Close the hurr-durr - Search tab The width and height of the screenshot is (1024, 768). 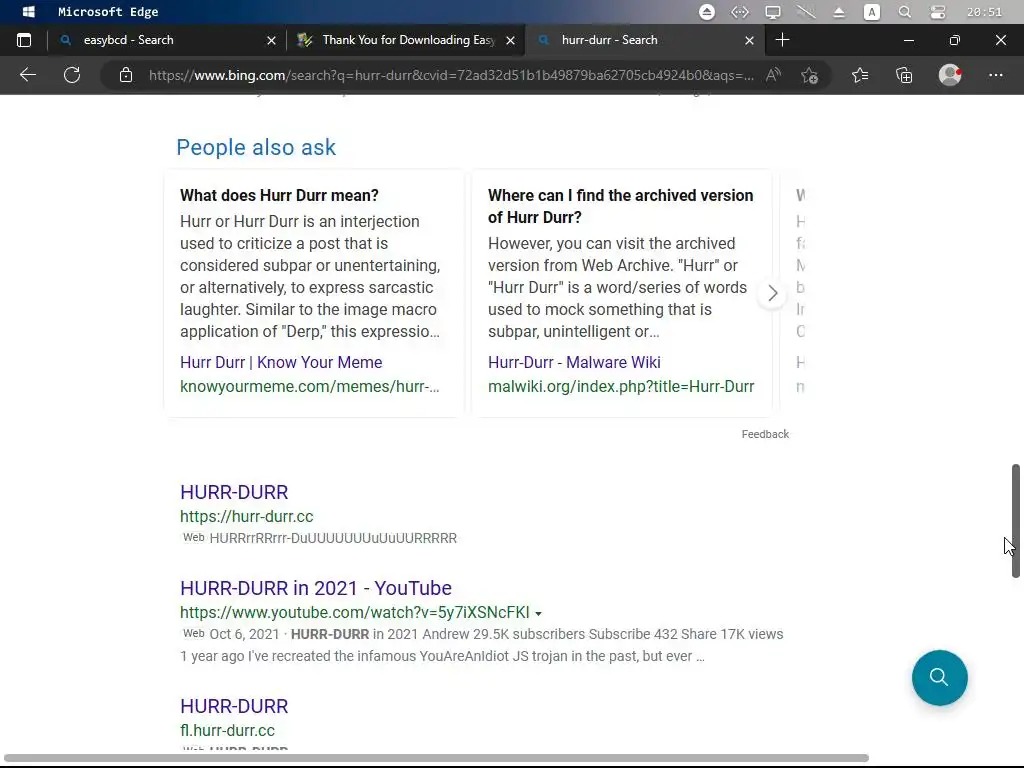point(750,40)
